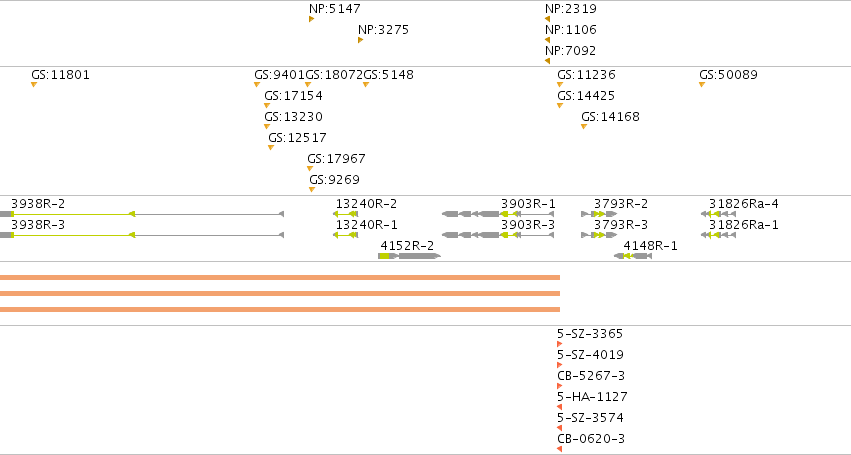Select the CB-0620-3 insertion label
Viewport: 851px width, 455px height.
click(591, 439)
